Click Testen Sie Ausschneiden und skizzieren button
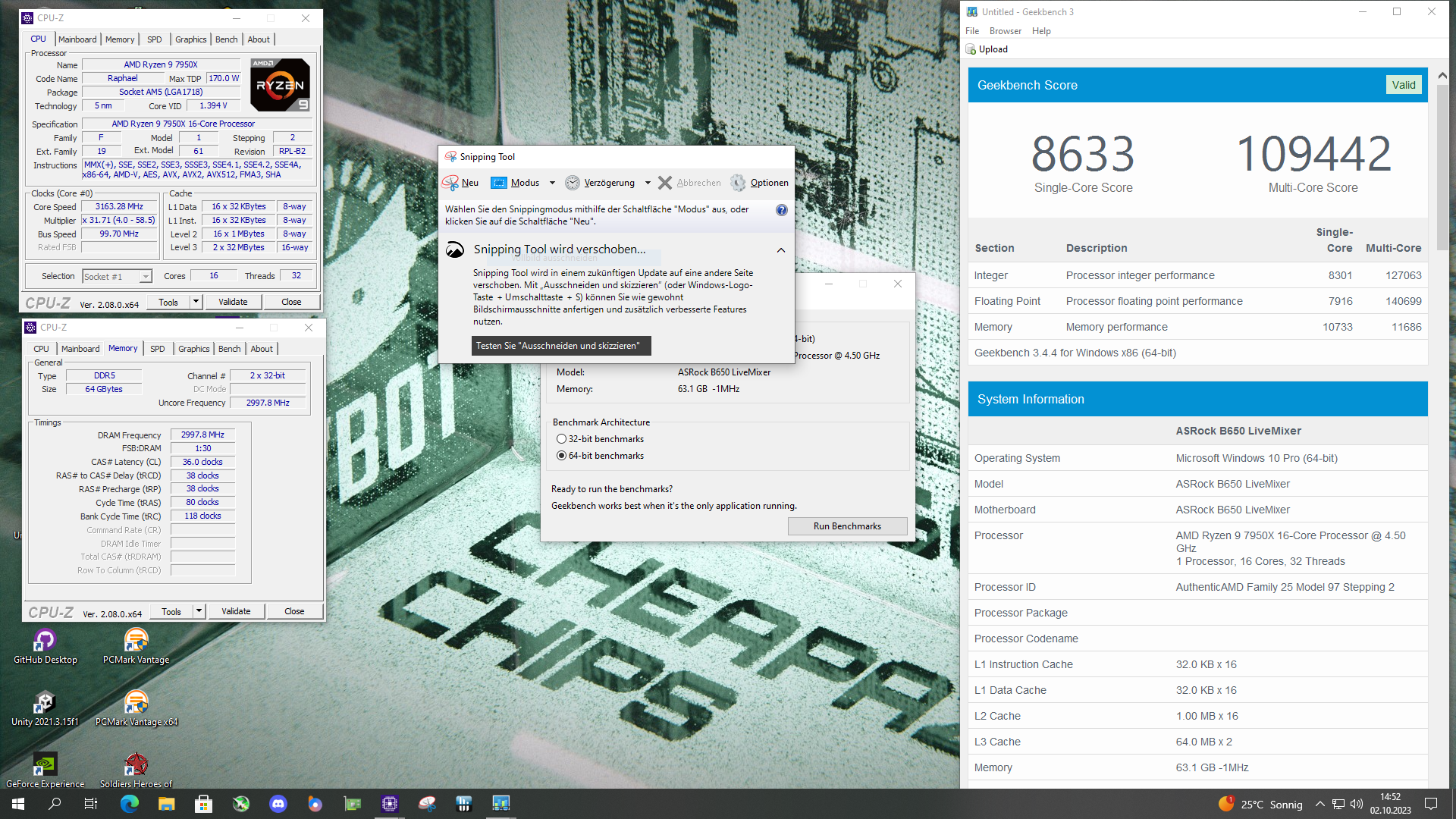1456x819 pixels. tap(561, 346)
